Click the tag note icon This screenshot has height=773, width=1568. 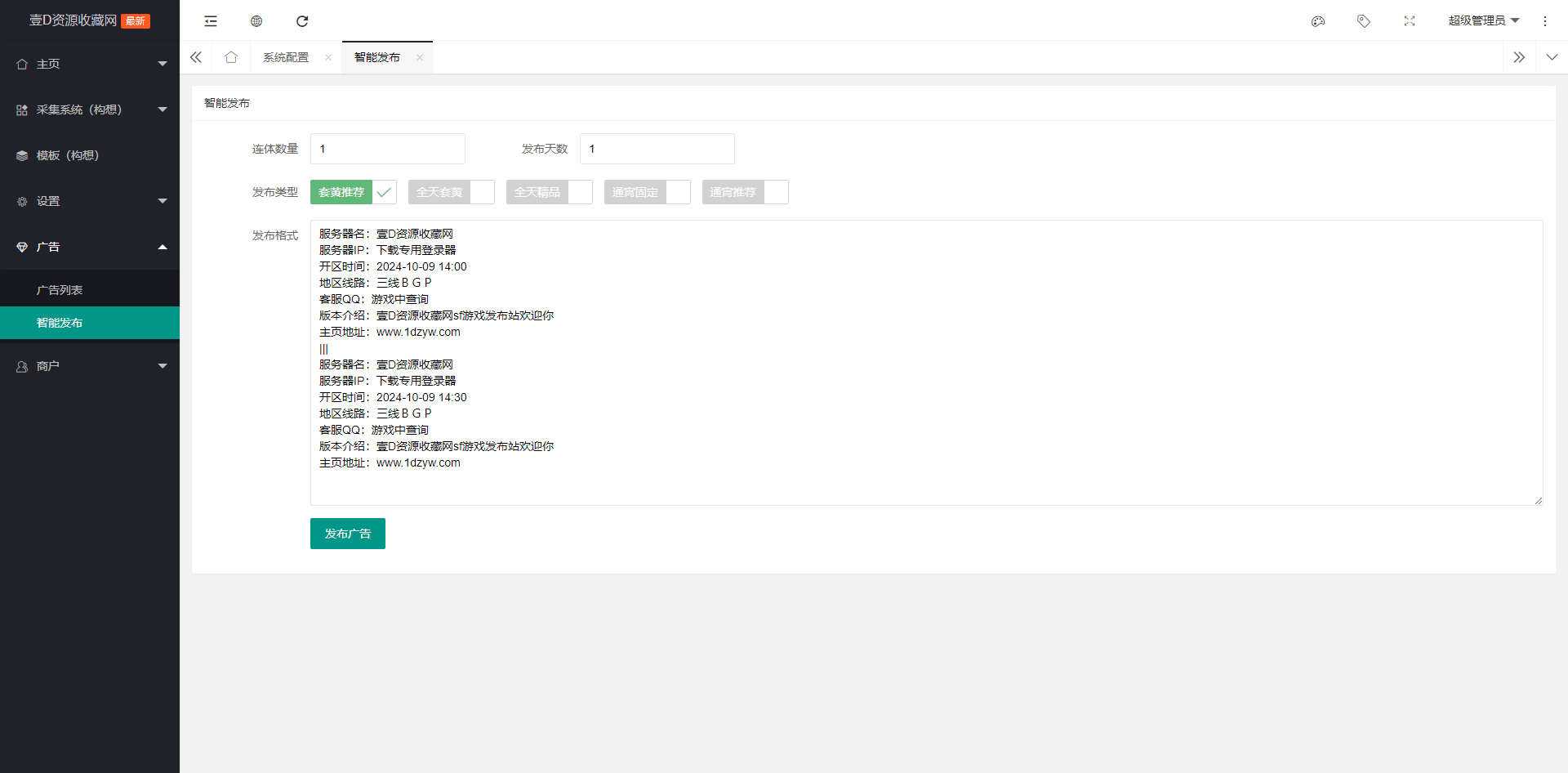pyautogui.click(x=1364, y=21)
